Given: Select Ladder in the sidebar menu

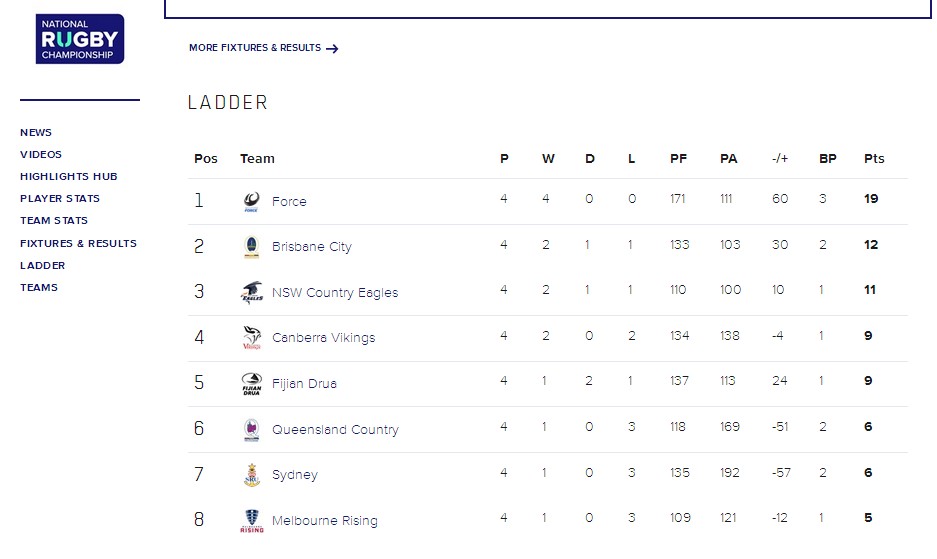Looking at the screenshot, I should click(x=43, y=265).
